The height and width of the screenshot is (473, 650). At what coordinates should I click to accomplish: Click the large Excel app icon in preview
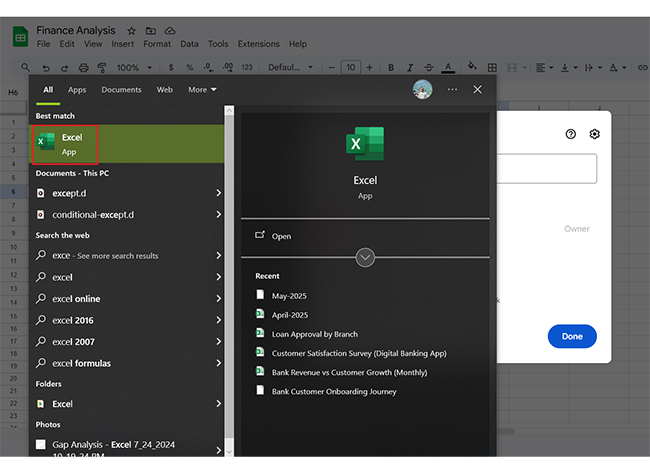(x=365, y=144)
